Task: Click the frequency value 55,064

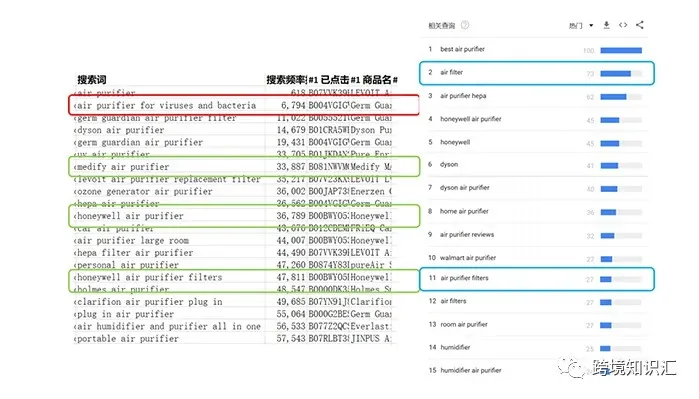Action: (x=291, y=314)
